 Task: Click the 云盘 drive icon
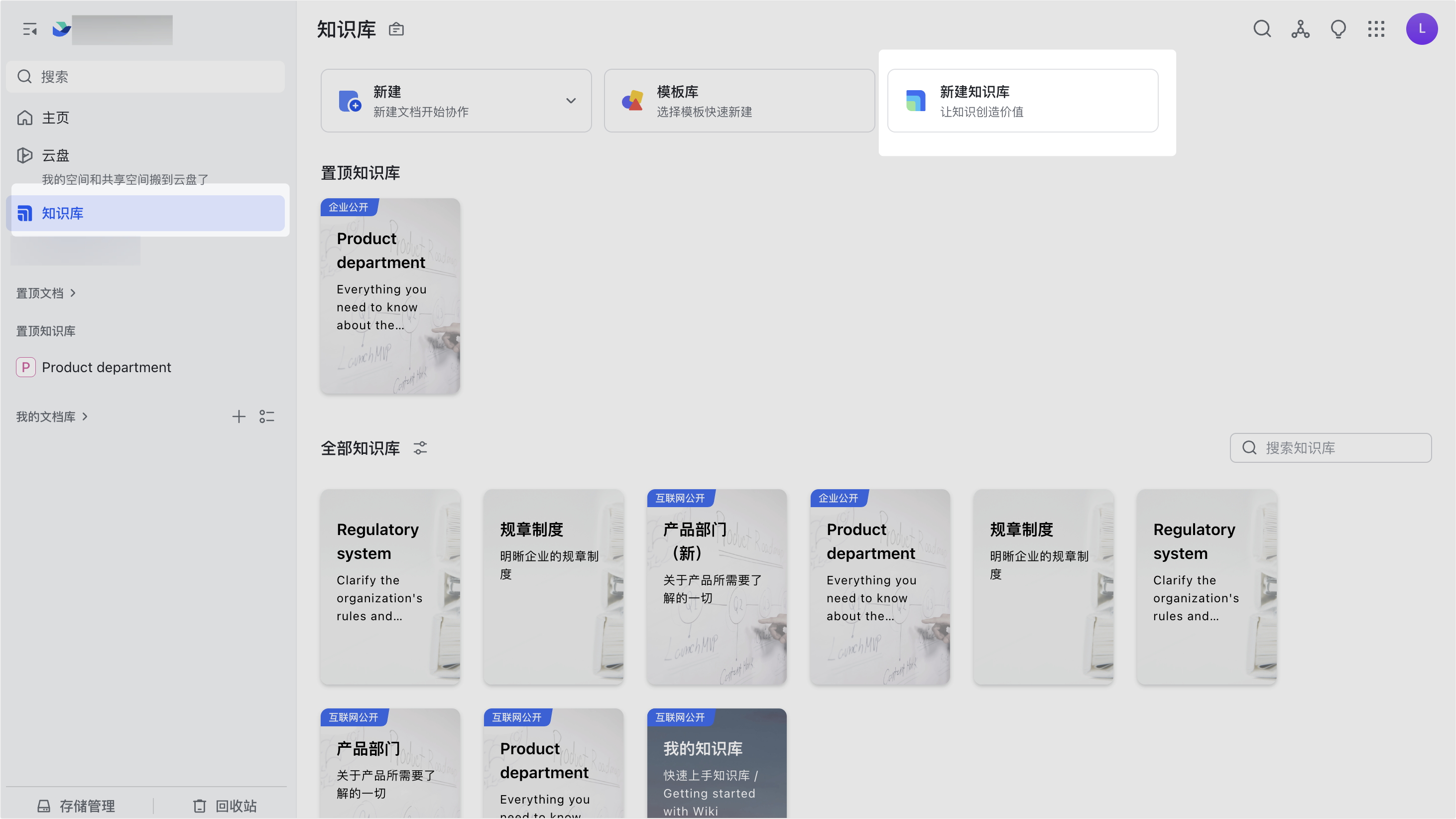tap(24, 155)
